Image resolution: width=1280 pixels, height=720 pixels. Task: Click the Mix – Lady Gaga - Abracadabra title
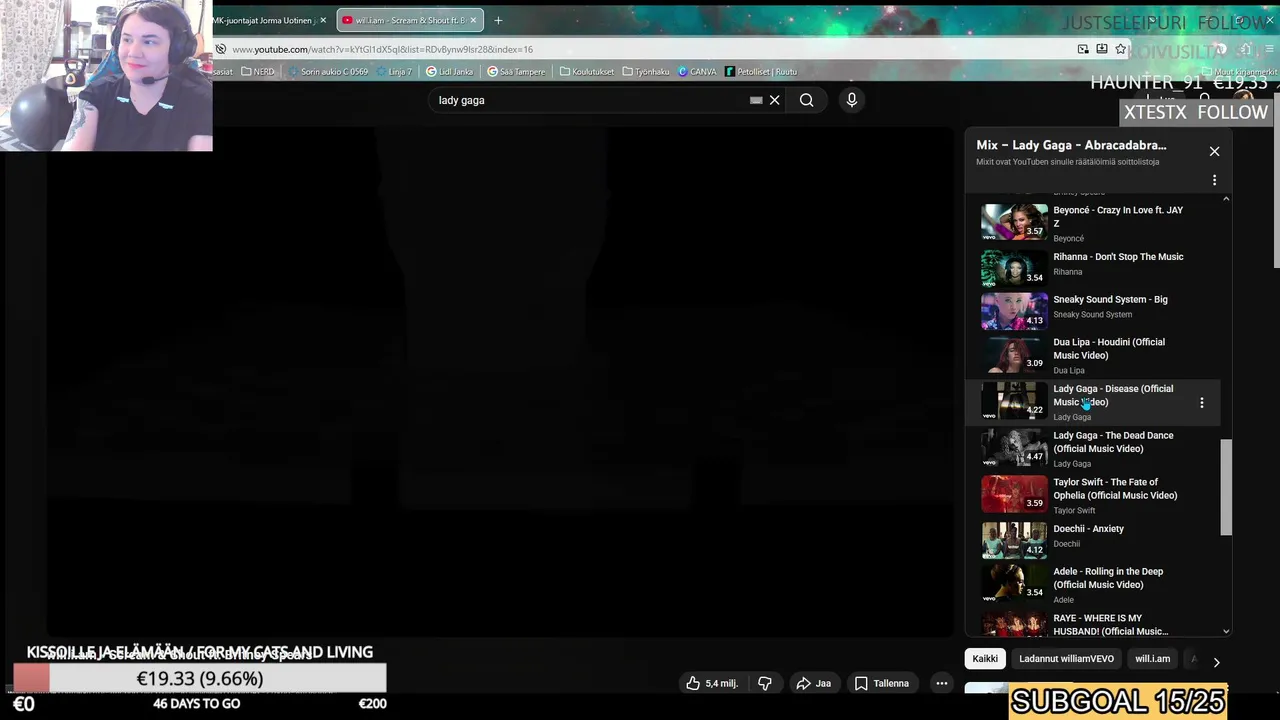click(x=1071, y=145)
